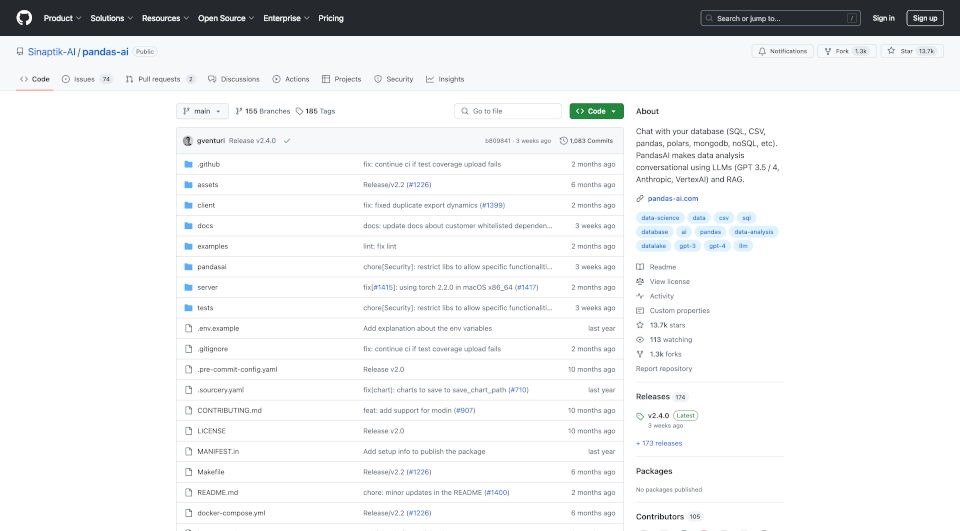Screen dimensions: 960x531
Task: Open the commit history clock icon
Action: 564,141
